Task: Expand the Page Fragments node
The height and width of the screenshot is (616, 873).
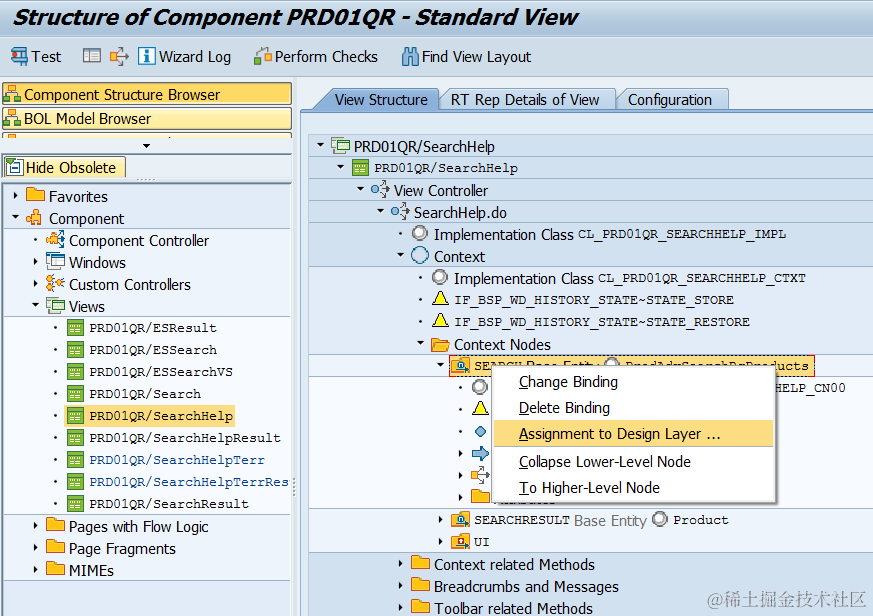Action: (x=35, y=547)
